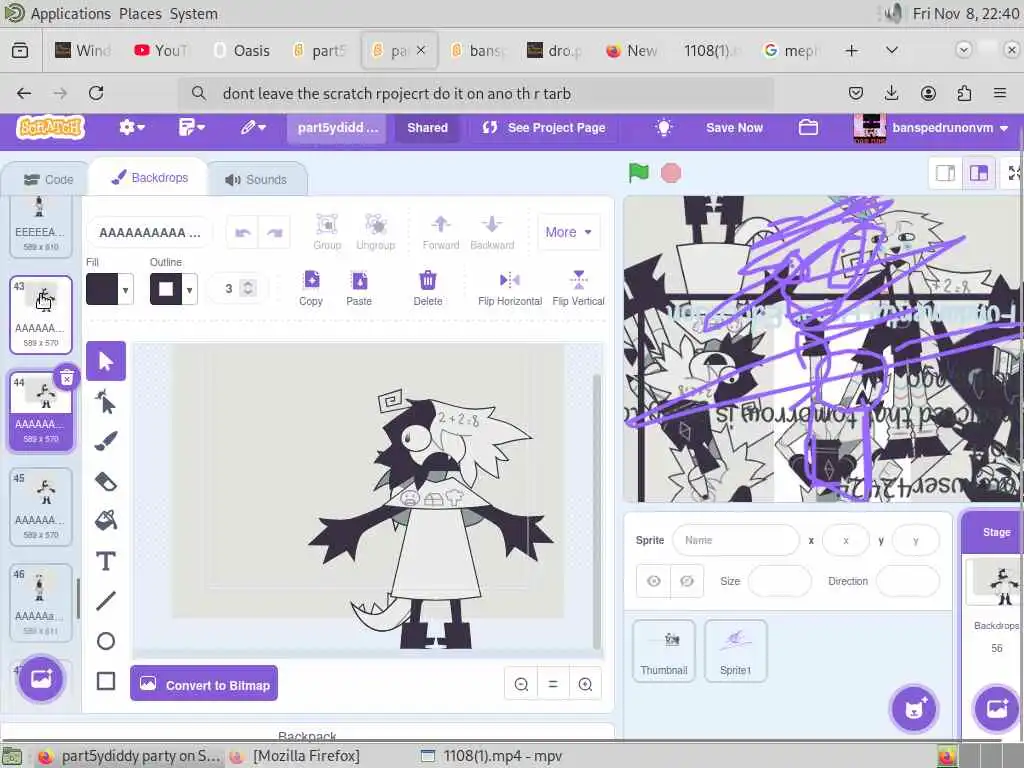
Task: Select the Reshape tool
Action: (x=106, y=402)
